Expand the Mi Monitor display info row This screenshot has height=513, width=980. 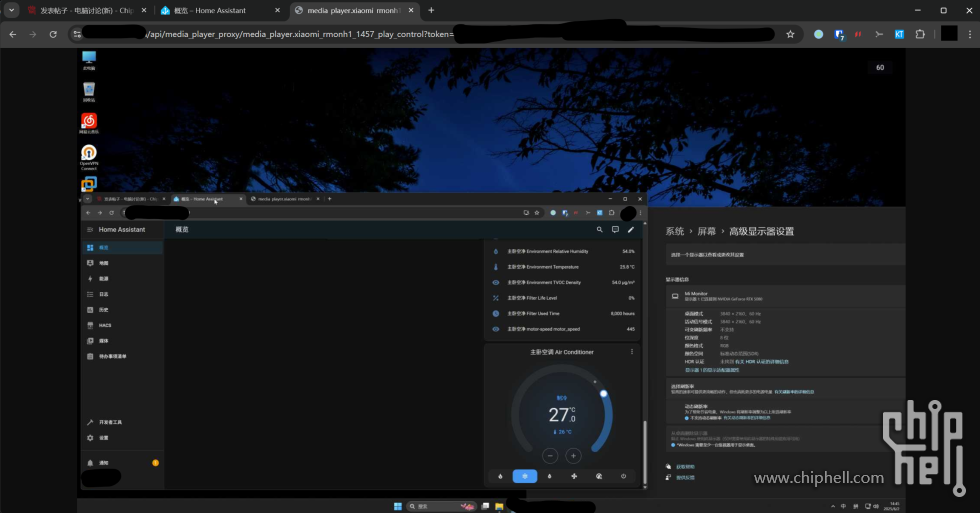(786, 296)
